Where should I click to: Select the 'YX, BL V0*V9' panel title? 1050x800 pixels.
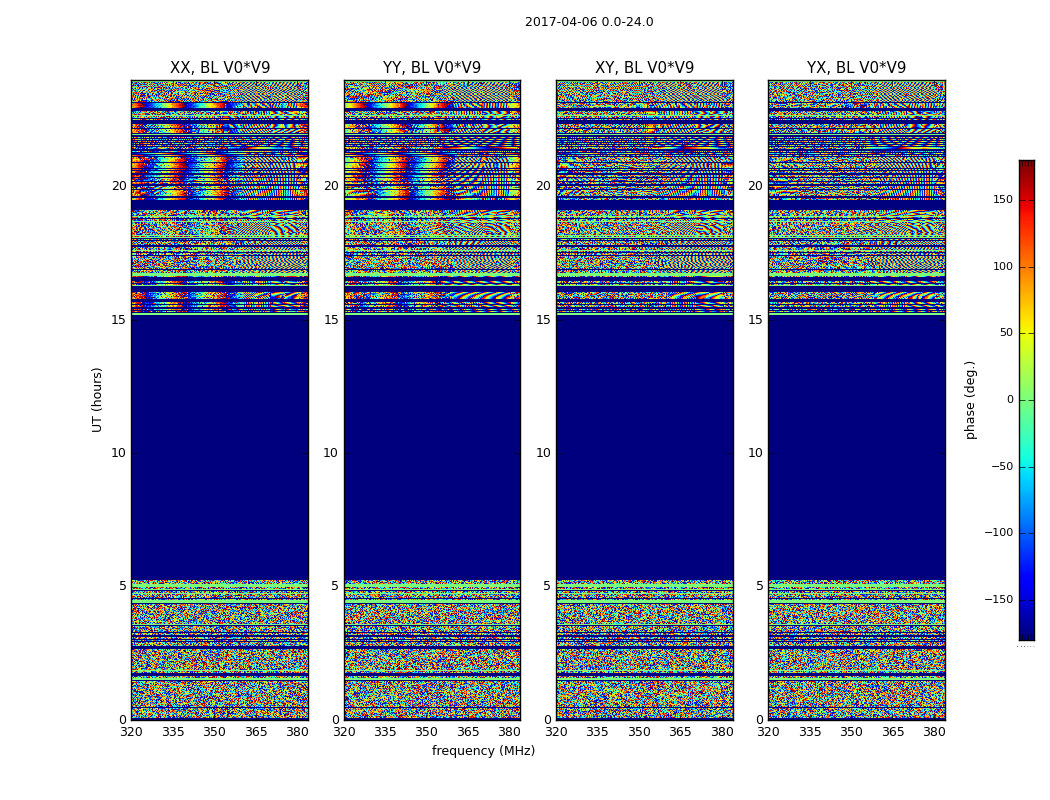pyautogui.click(x=856, y=68)
